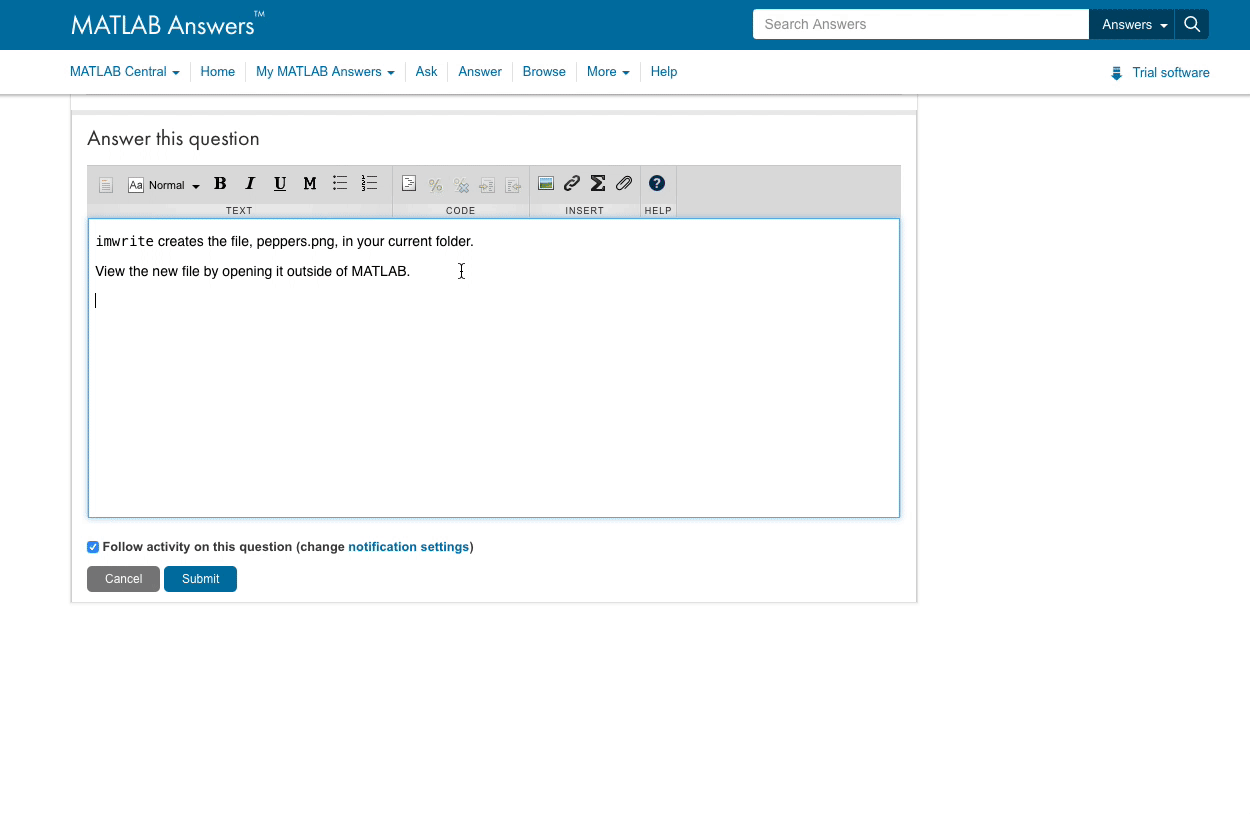Insert a bulleted list
Viewport: 1250px width, 814px height.
(340, 184)
